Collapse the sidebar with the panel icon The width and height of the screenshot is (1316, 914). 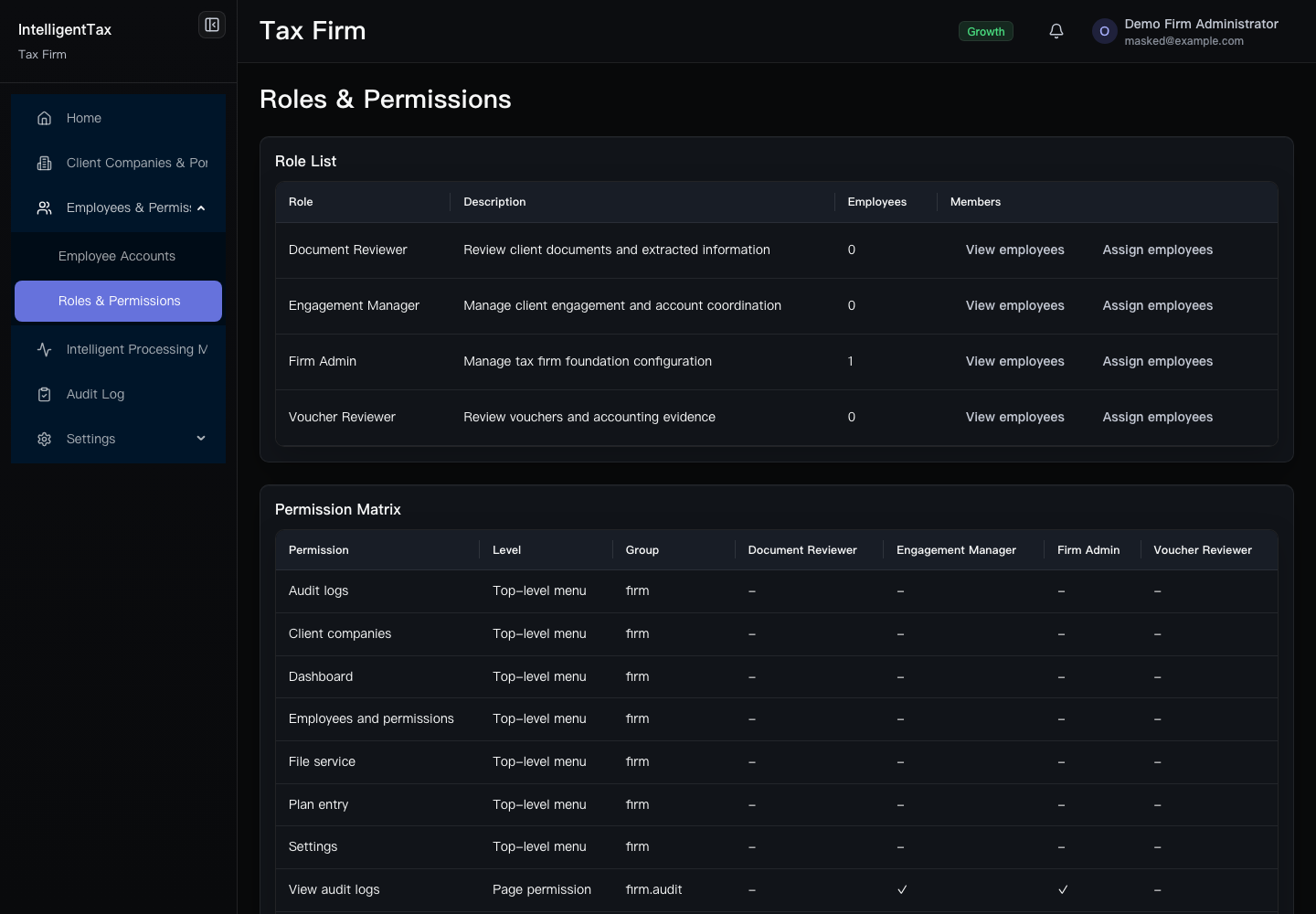click(212, 25)
